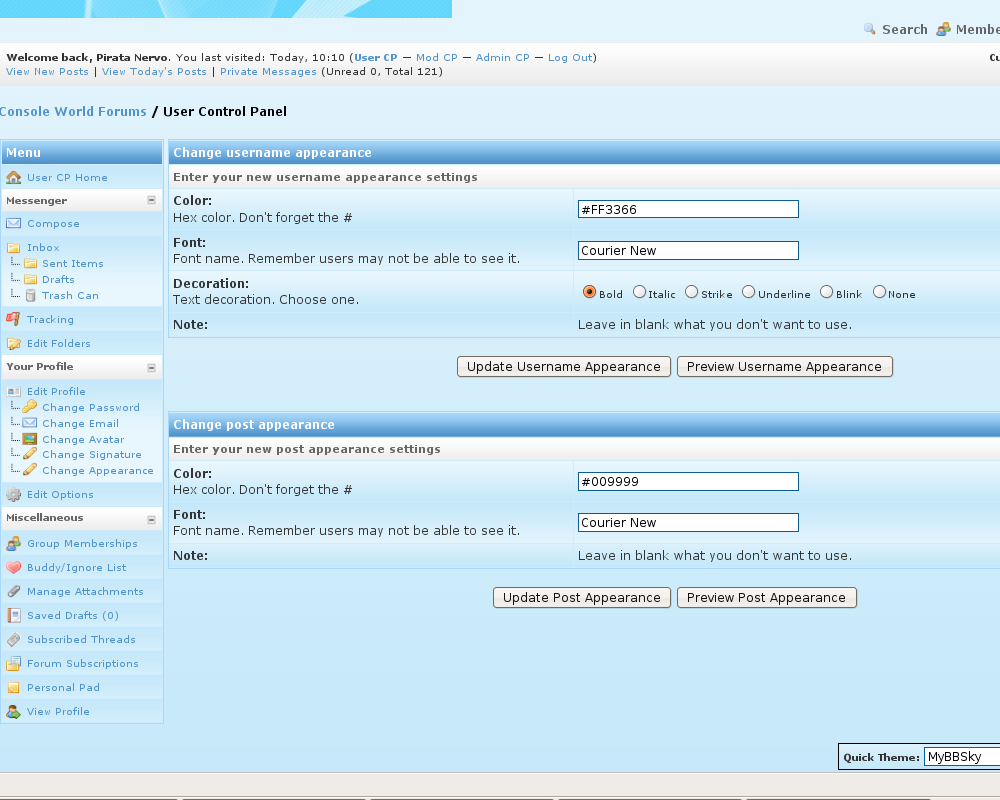Viewport: 1000px width, 800px height.
Task: Click the Tracking icon in sidebar
Action: (x=13, y=320)
